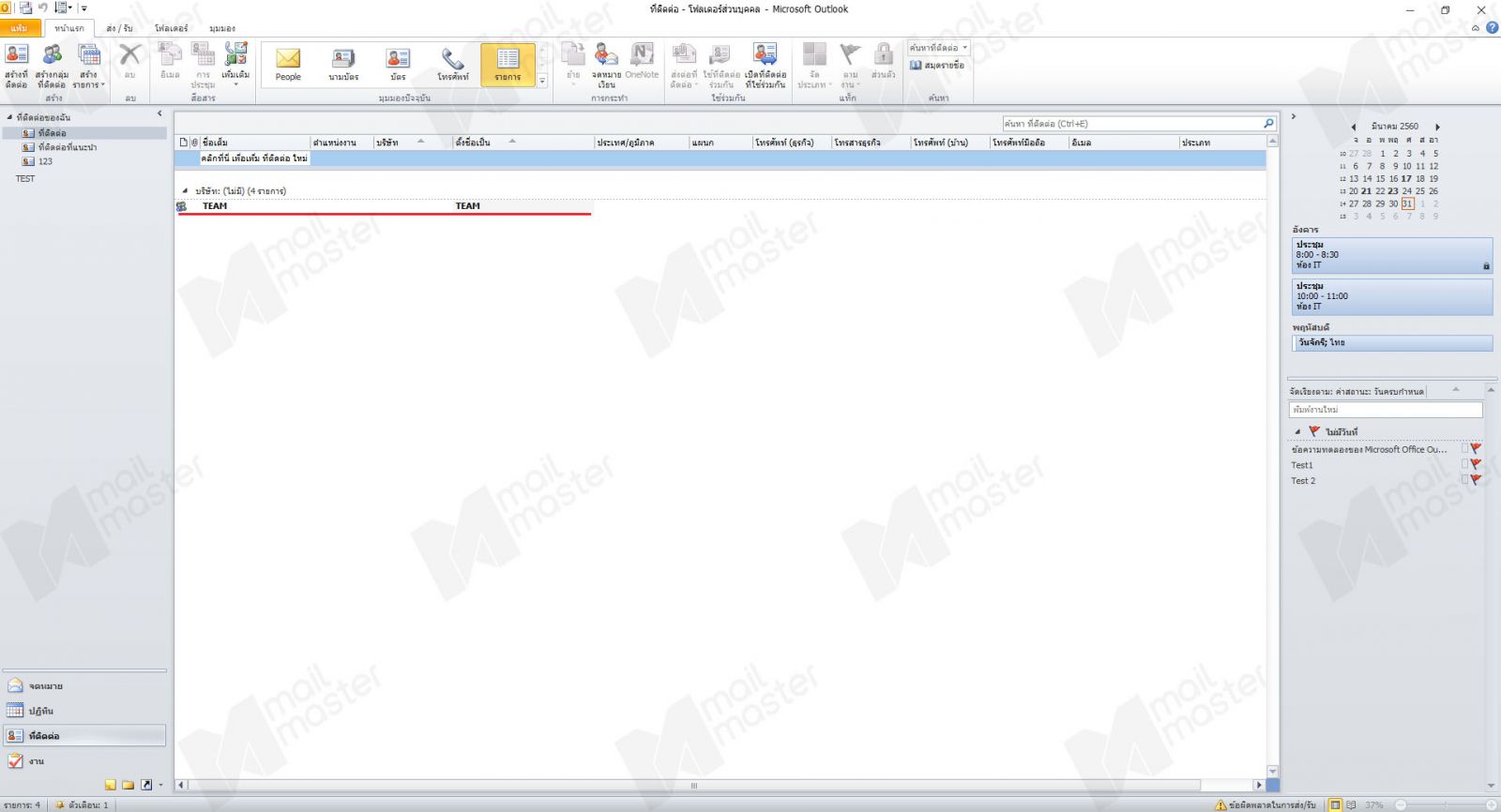Click the search magnifier icon
This screenshot has height=812, width=1501.
[1268, 124]
